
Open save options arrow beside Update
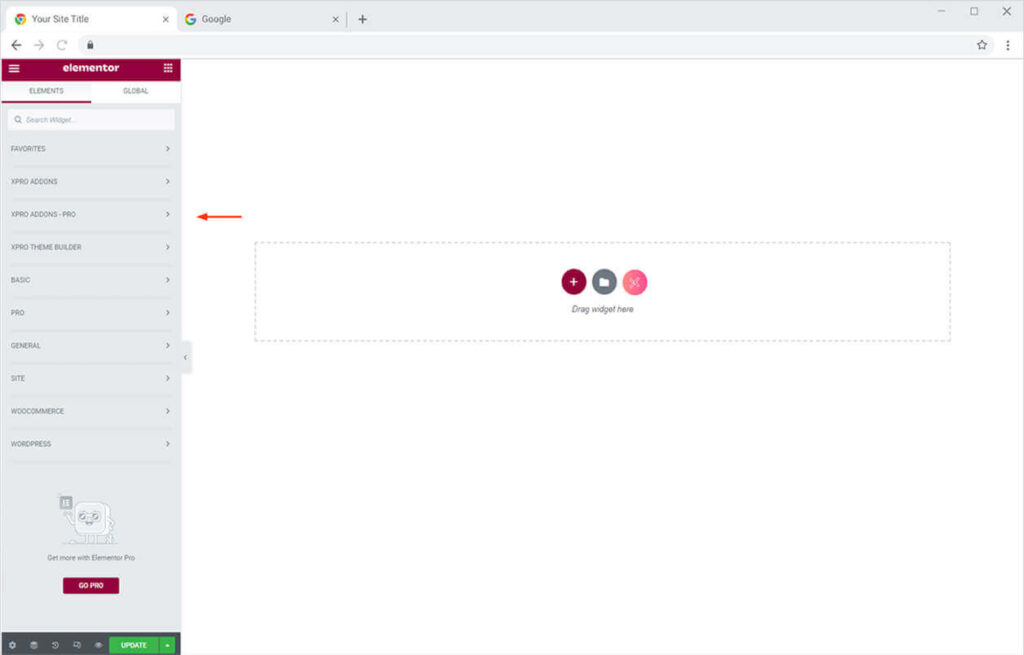point(168,645)
